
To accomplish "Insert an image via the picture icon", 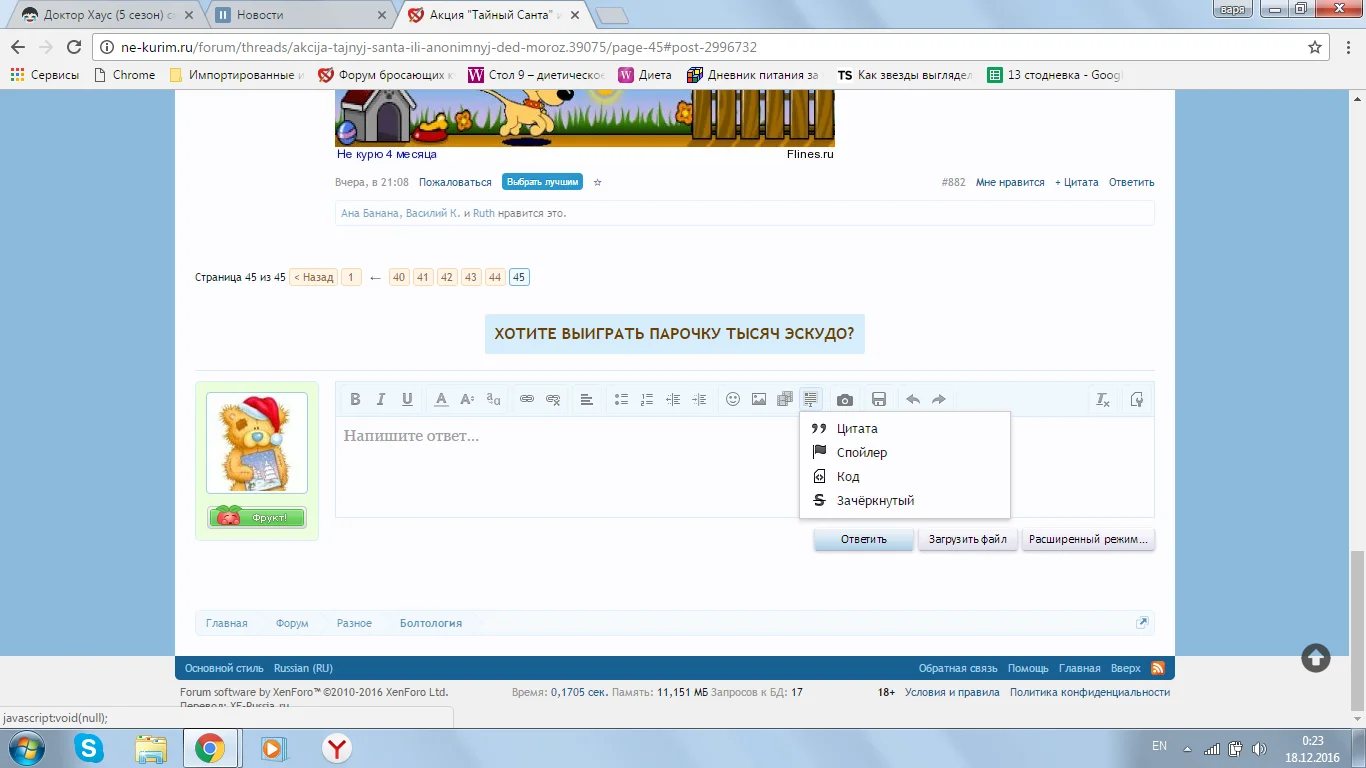I will click(x=759, y=399).
